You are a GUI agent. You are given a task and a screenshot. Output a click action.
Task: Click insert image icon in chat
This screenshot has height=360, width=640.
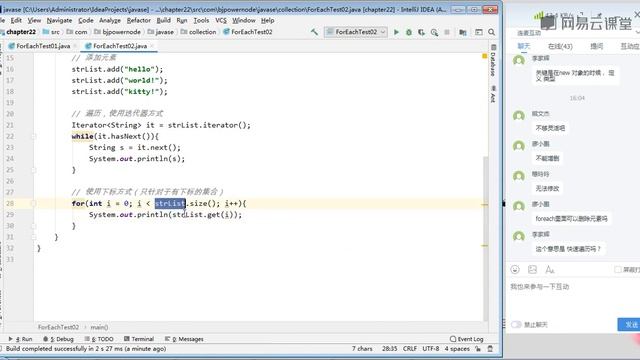coord(532,269)
